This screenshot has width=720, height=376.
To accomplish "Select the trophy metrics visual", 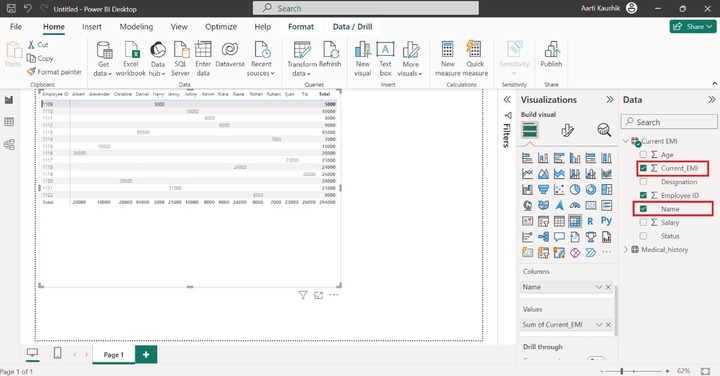I will pyautogui.click(x=591, y=237).
